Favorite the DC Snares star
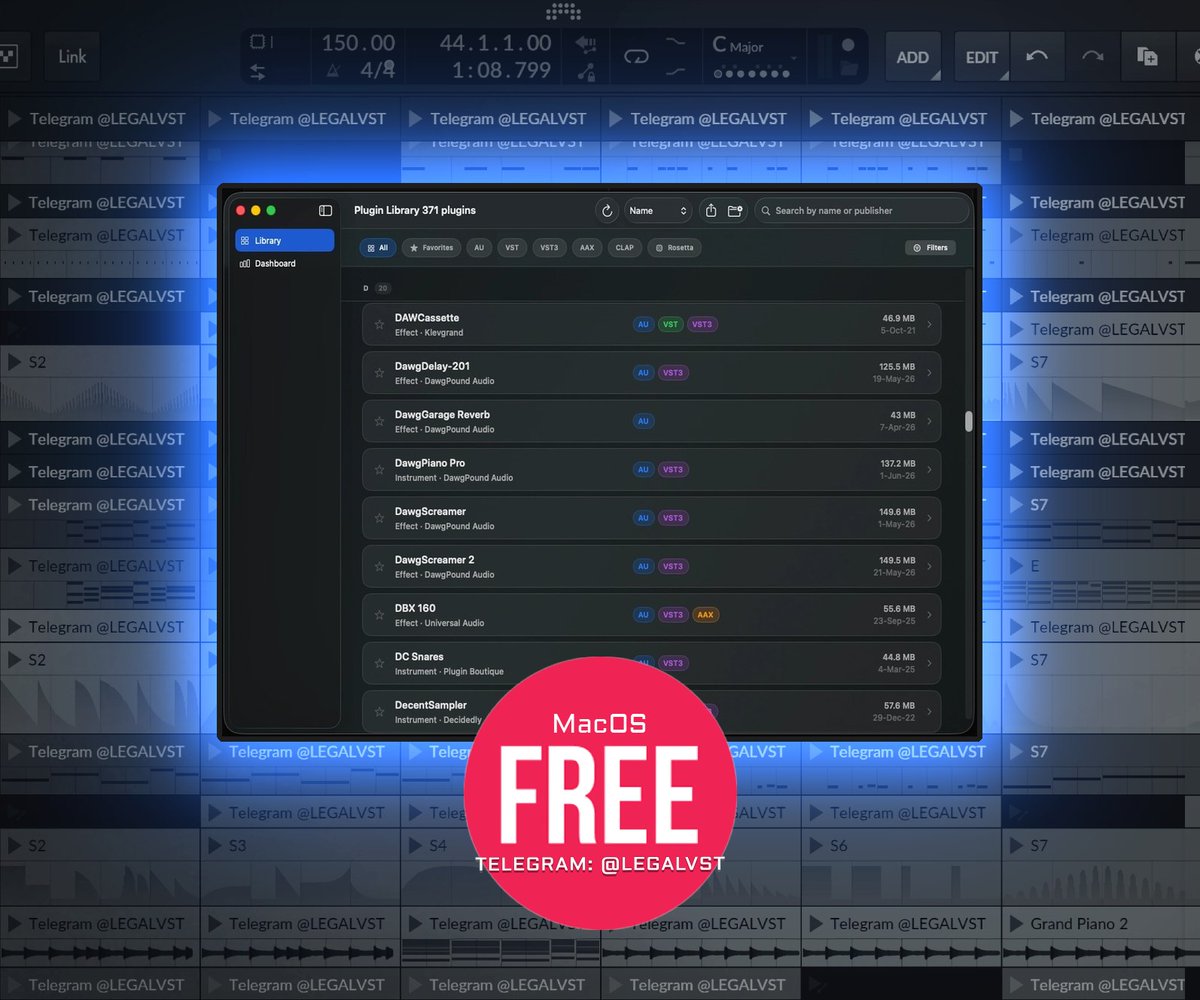 click(x=379, y=664)
